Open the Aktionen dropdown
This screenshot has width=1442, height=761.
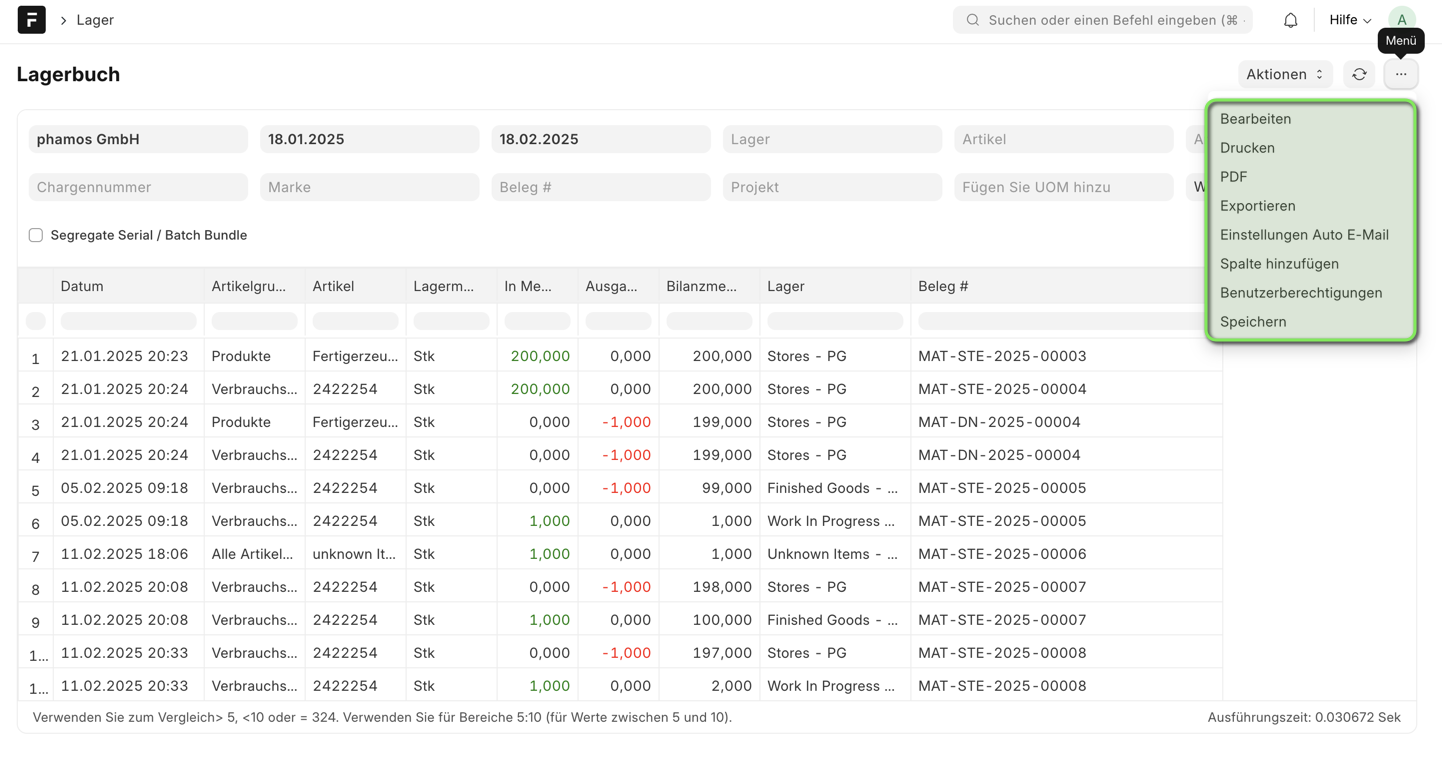(1285, 74)
